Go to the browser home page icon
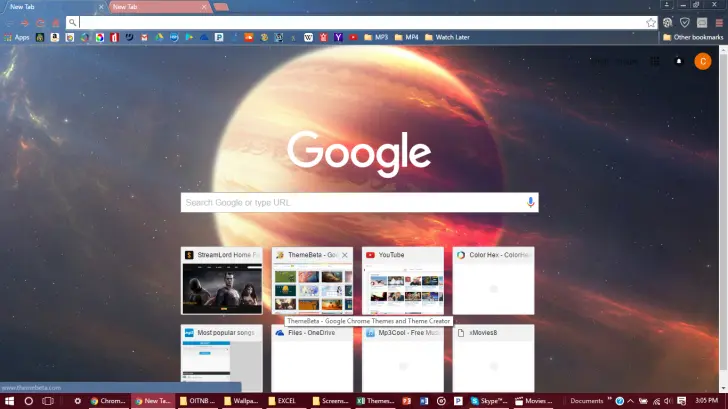 pos(56,23)
